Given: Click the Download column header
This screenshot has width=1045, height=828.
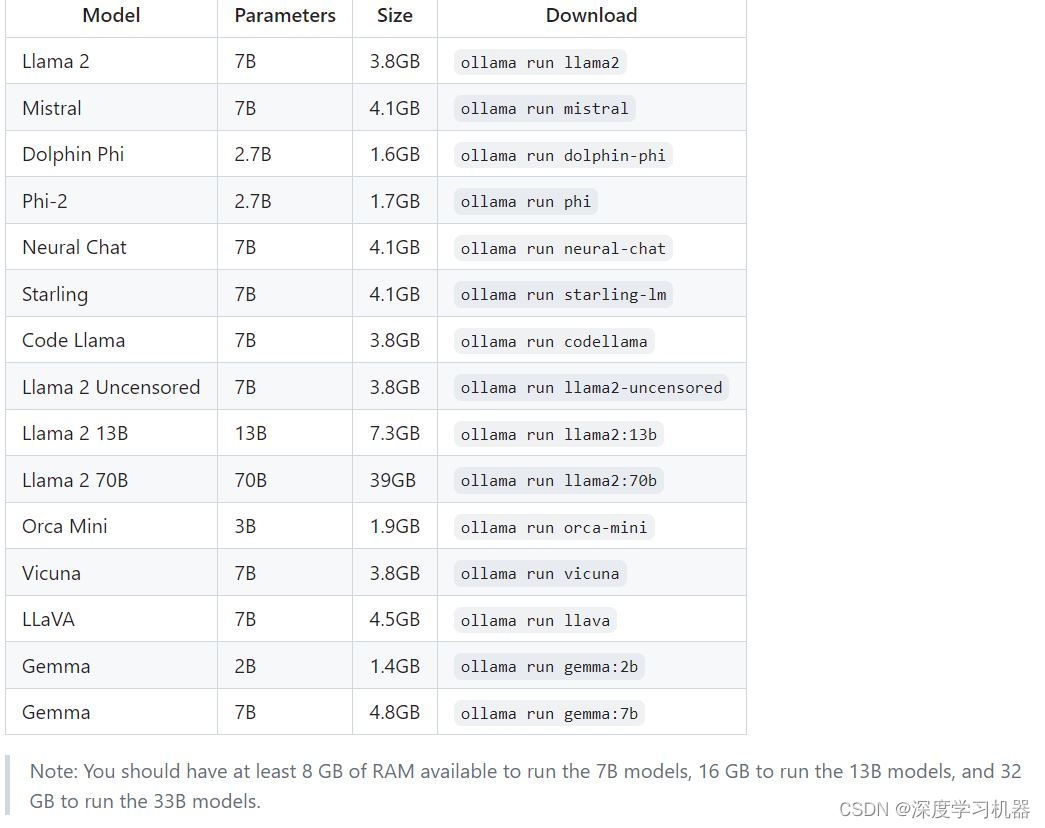Looking at the screenshot, I should [x=591, y=16].
